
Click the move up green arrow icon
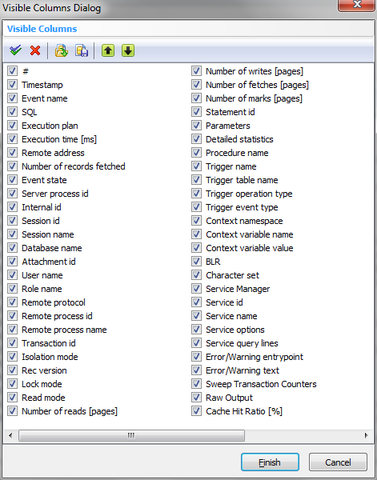click(x=108, y=51)
